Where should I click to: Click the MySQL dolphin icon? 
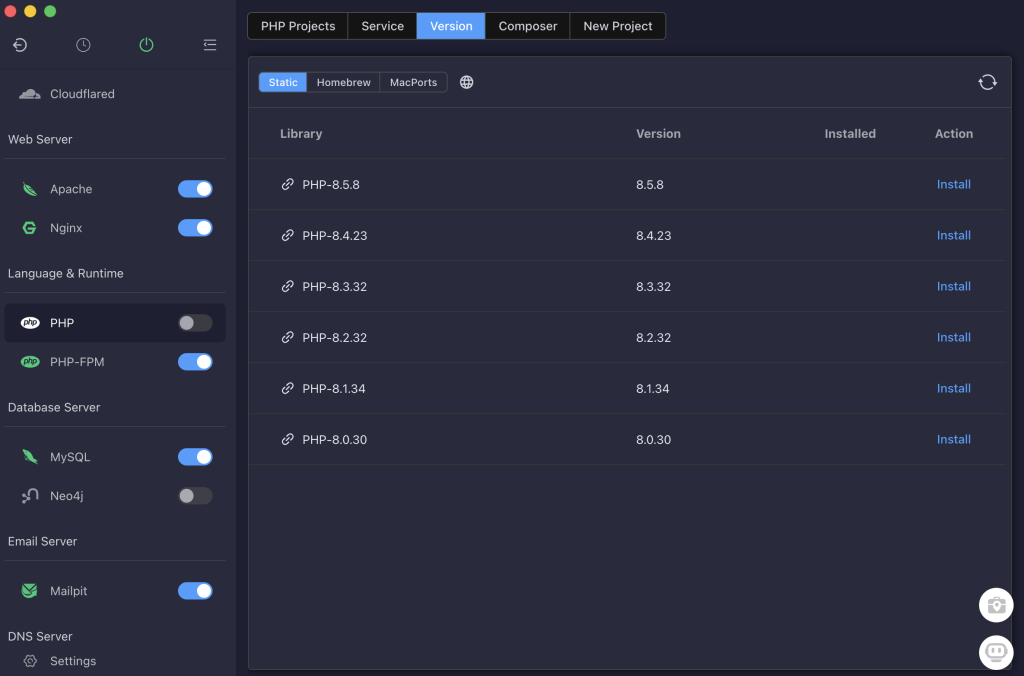(x=29, y=457)
